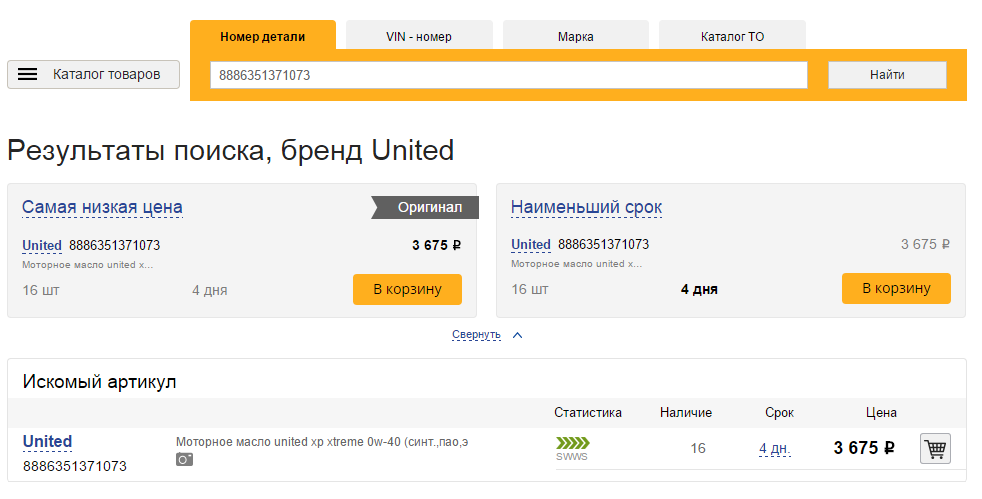Click the gray 3 675 ₽ in Наименьший срок card
982x499 pixels.
925,244
